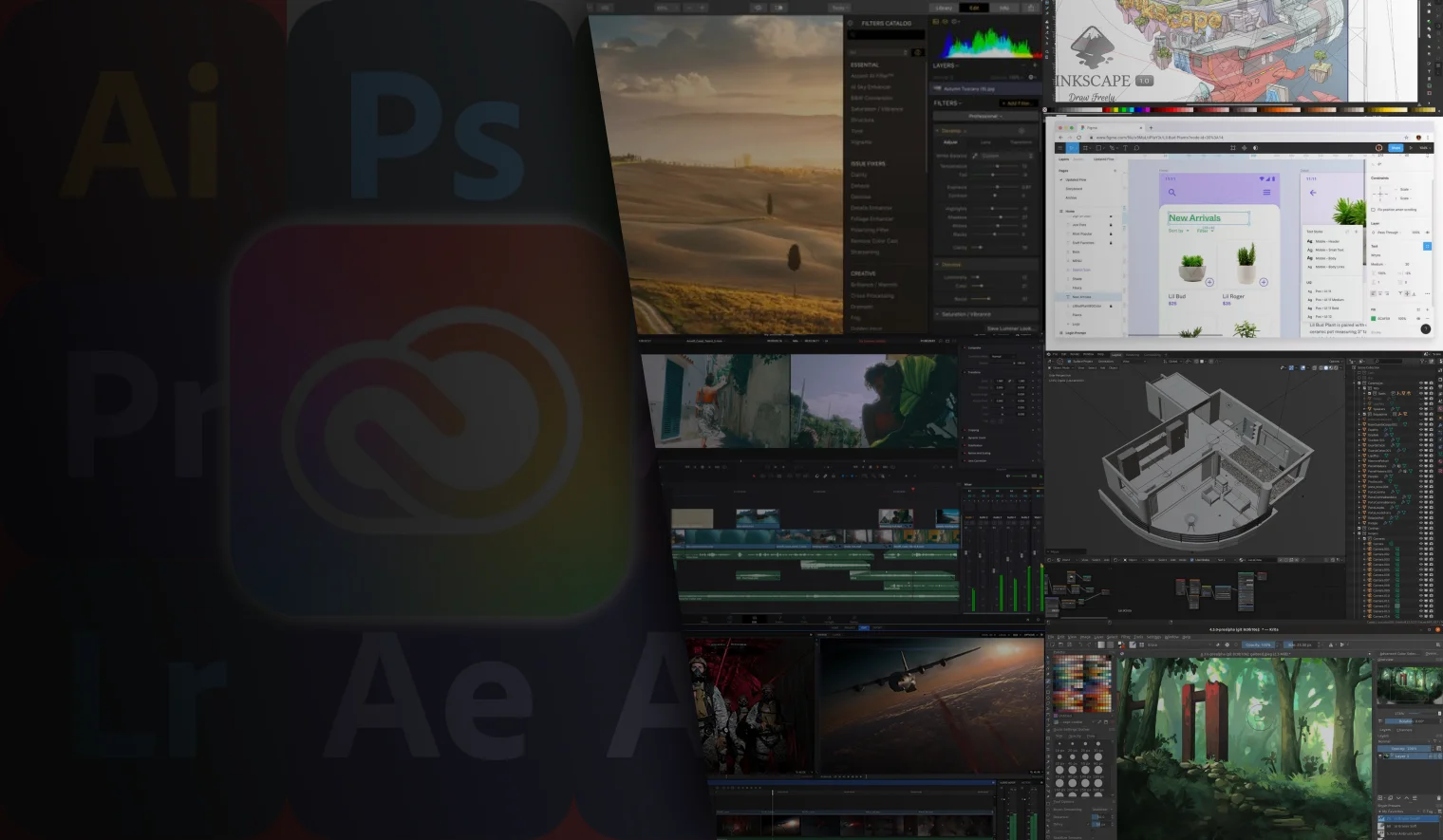Open the layer blending mode dropdown in Krita
This screenshot has width=1443, height=840.
pos(1386,740)
